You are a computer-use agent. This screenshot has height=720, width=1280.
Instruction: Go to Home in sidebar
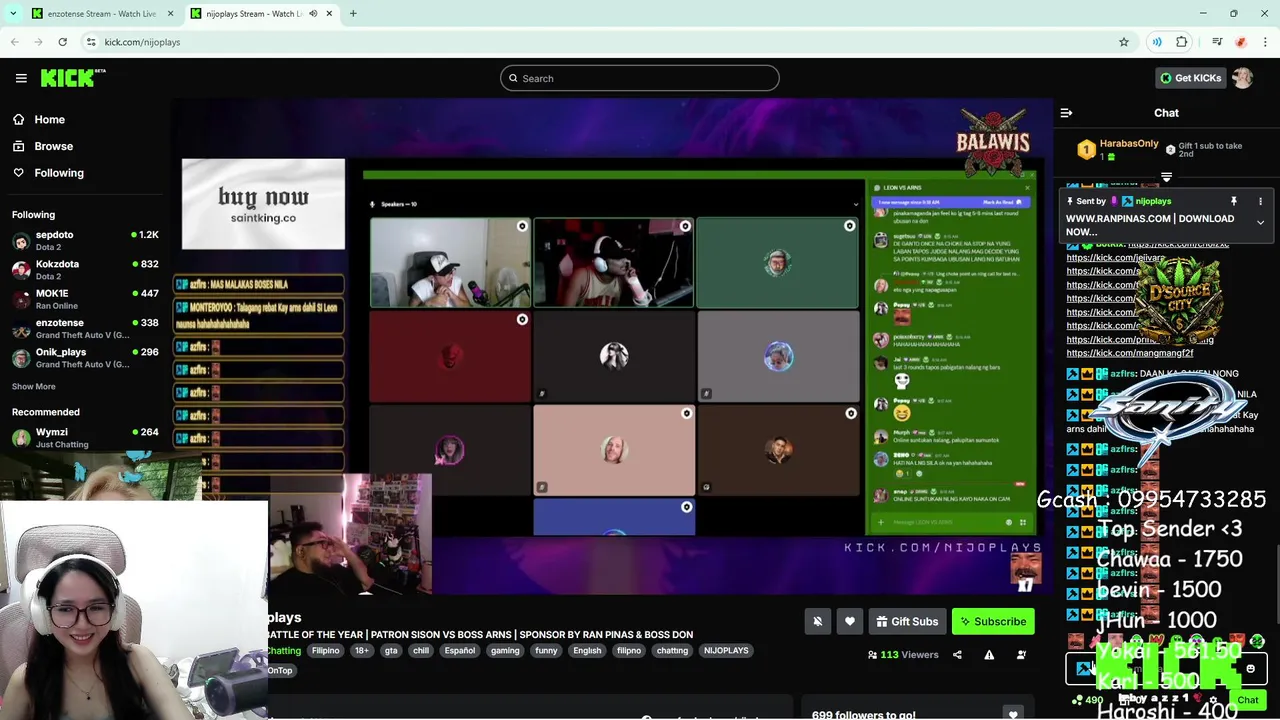[49, 119]
